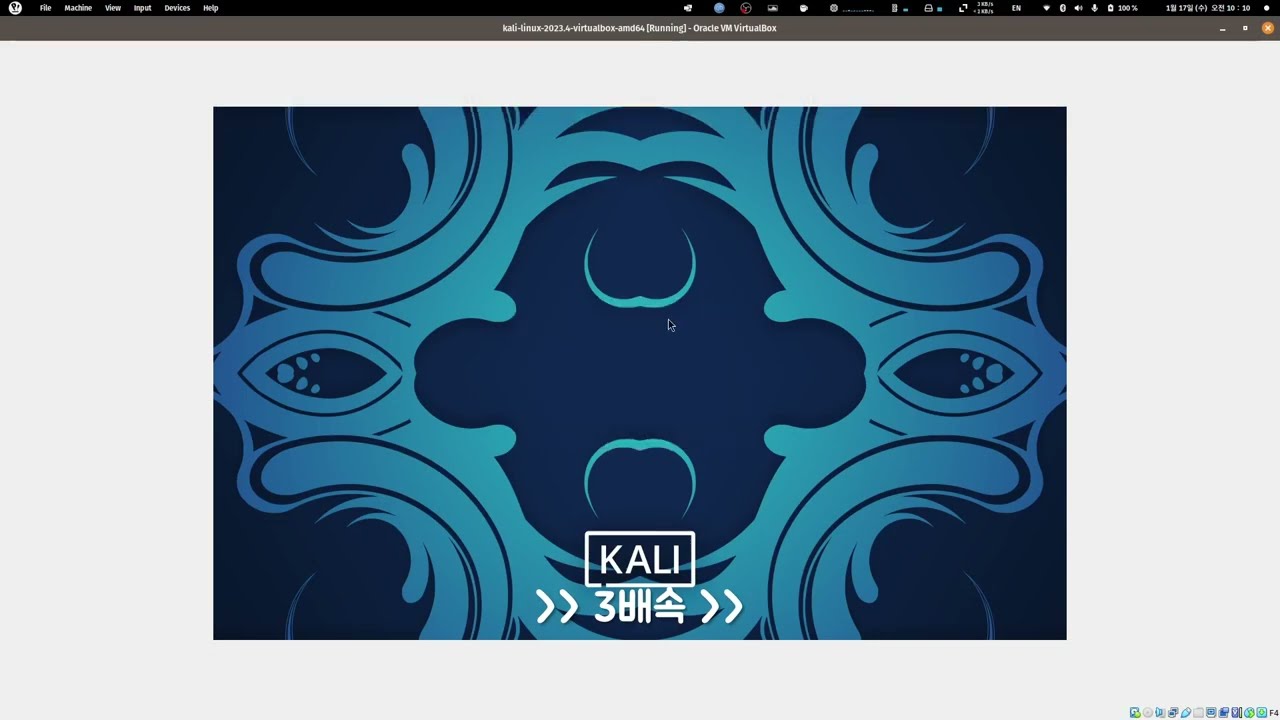1280x720 pixels.
Task: Open the network adapters indicator
Action: [x=1173, y=713]
